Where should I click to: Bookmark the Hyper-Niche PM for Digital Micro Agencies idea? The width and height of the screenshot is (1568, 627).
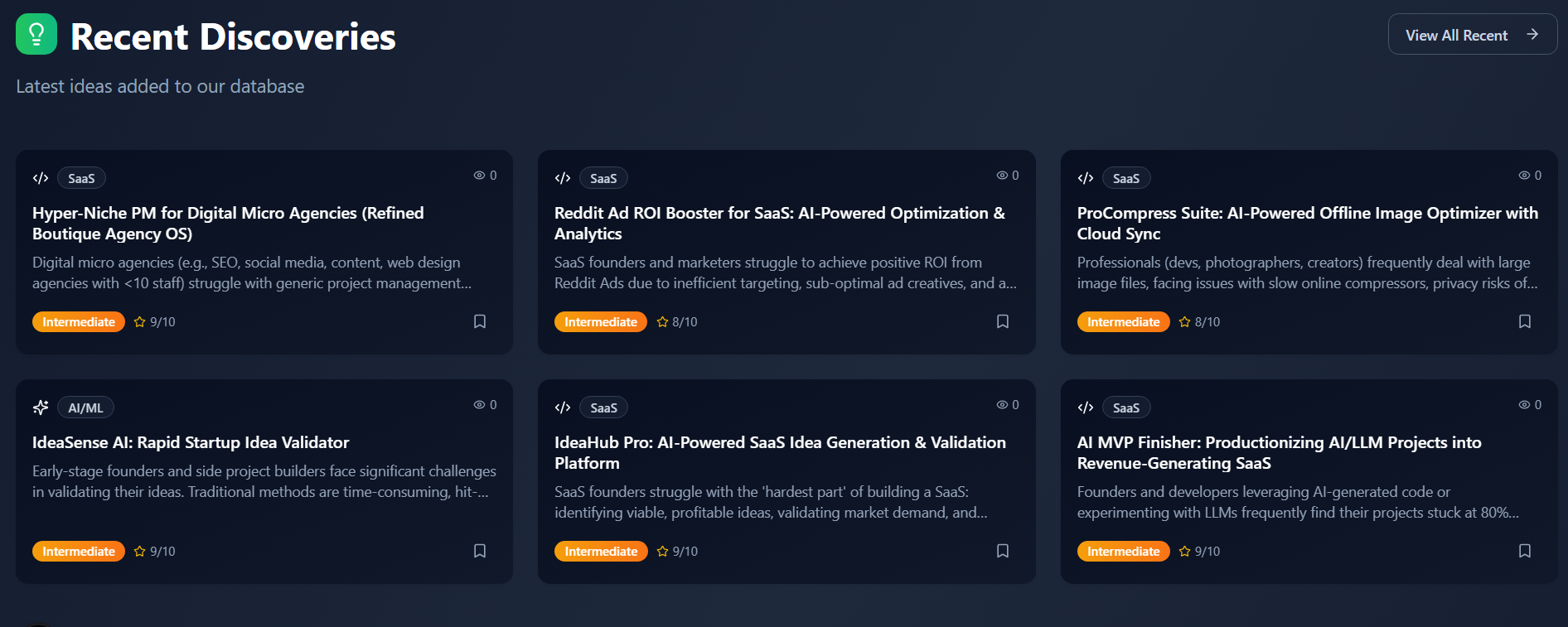pyautogui.click(x=480, y=321)
